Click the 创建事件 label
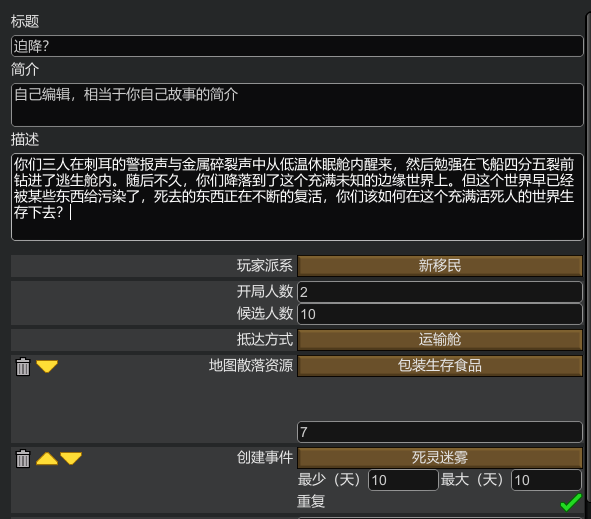Image resolution: width=591 pixels, height=519 pixels. tap(265, 458)
